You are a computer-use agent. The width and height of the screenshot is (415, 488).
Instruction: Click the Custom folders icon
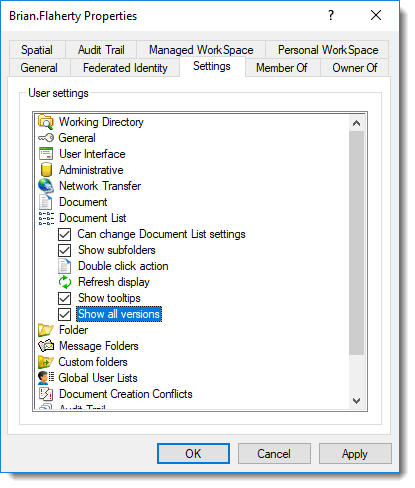pos(46,362)
